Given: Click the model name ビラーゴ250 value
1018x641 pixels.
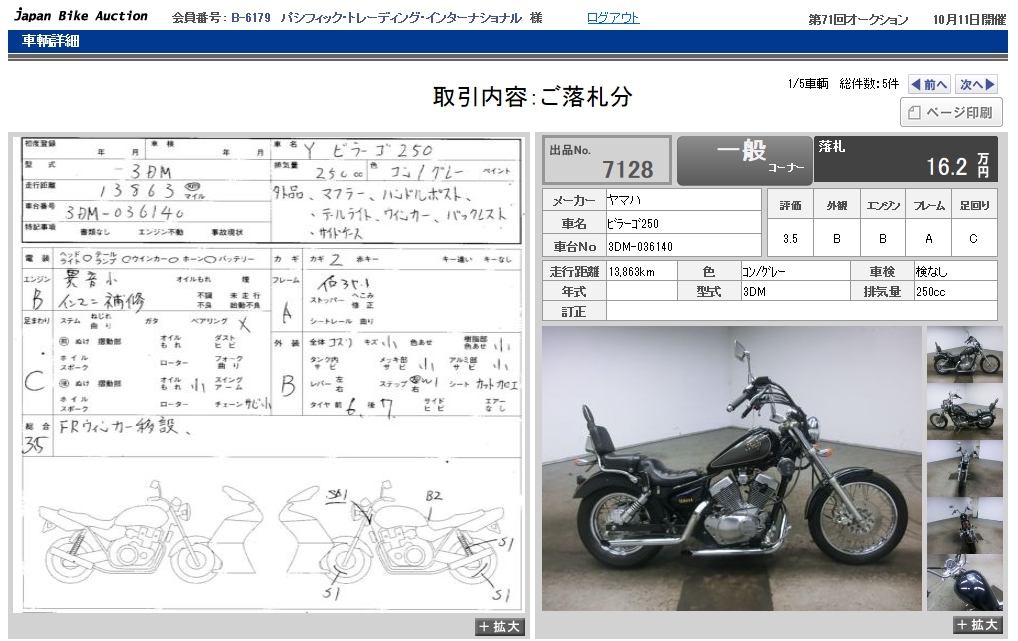Looking at the screenshot, I should 633,223.
